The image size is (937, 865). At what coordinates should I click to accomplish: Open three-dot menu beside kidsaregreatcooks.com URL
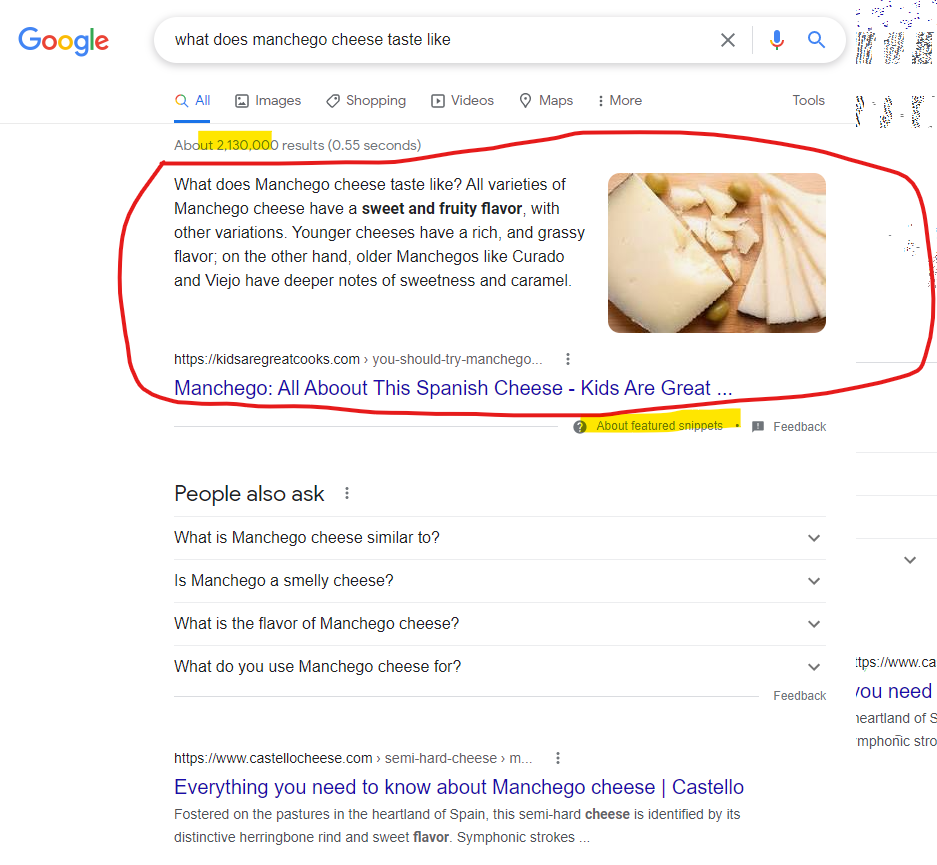(x=568, y=359)
